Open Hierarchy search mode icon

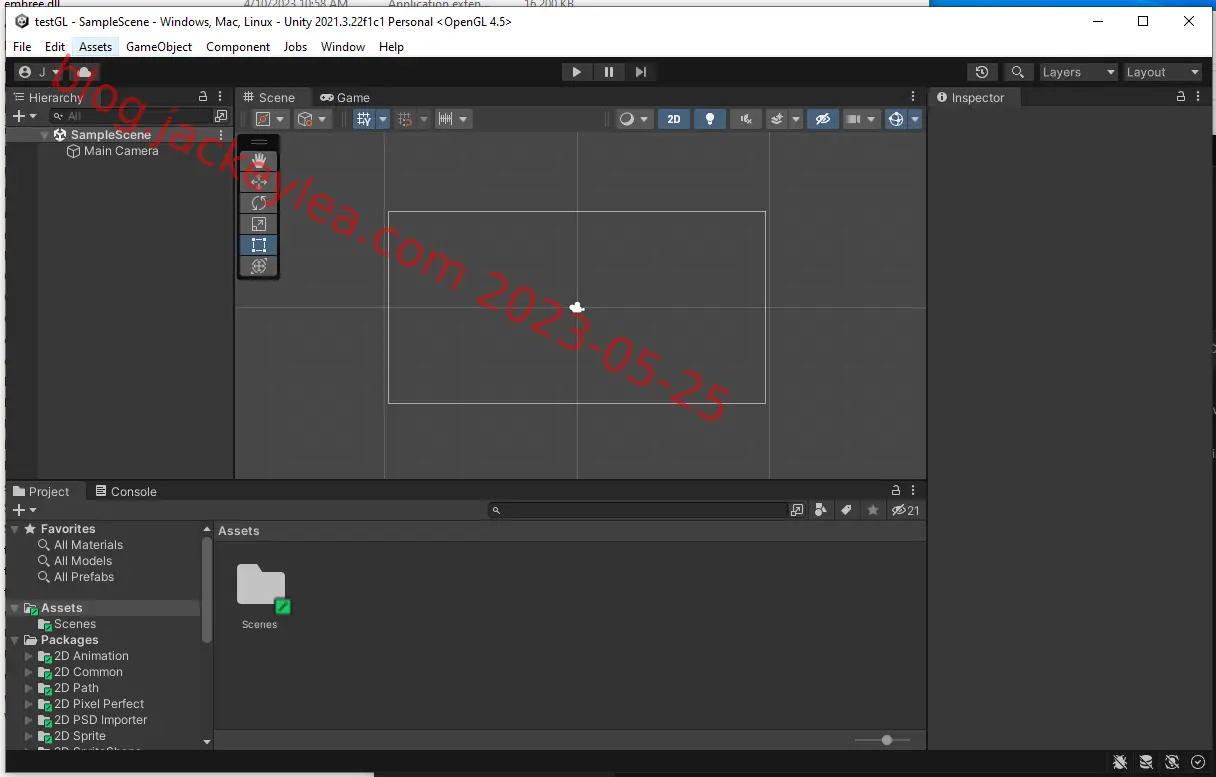point(221,116)
